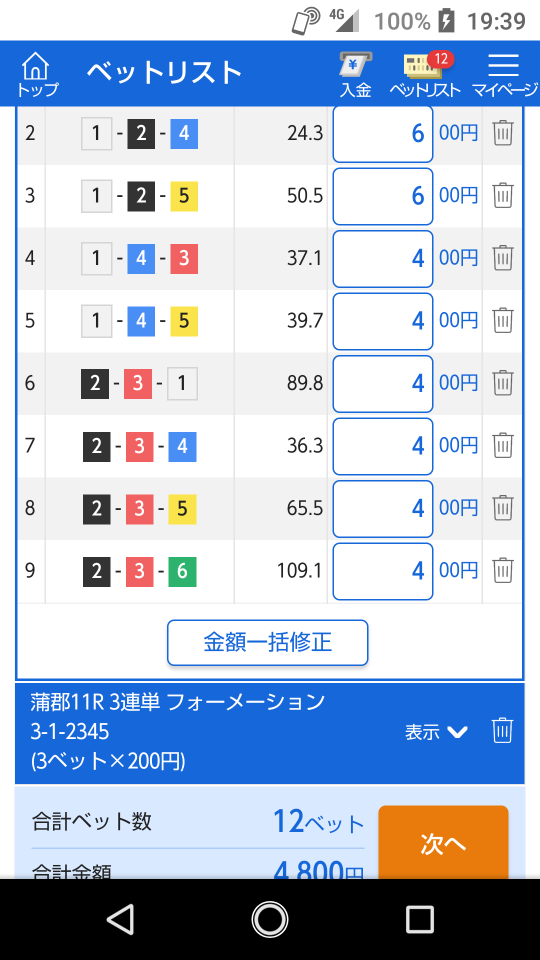Delete the 蒲郡11R formation 3-1-2345 bet group
The width and height of the screenshot is (540, 960).
click(x=503, y=730)
